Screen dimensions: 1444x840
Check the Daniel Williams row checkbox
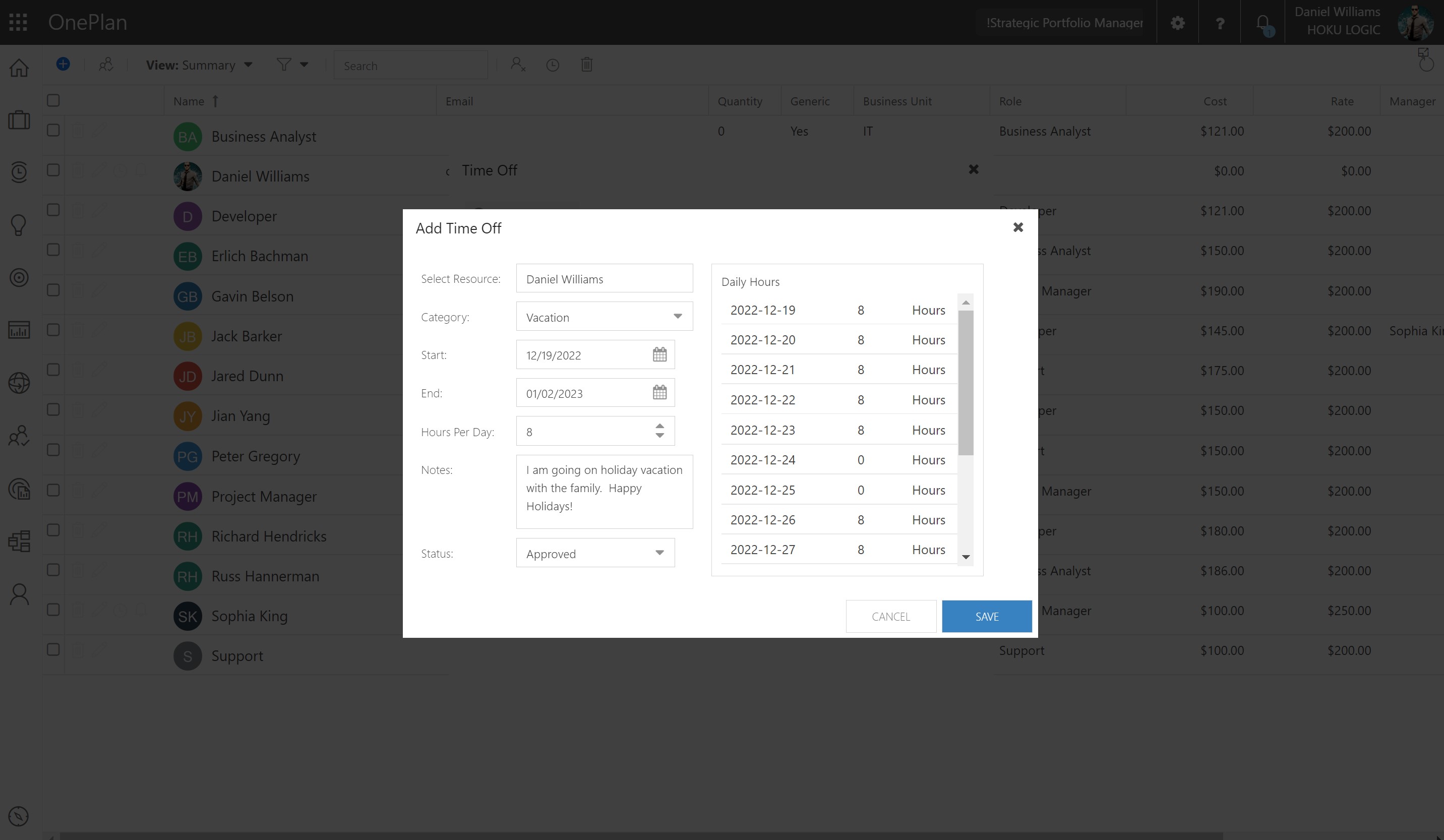(53, 170)
